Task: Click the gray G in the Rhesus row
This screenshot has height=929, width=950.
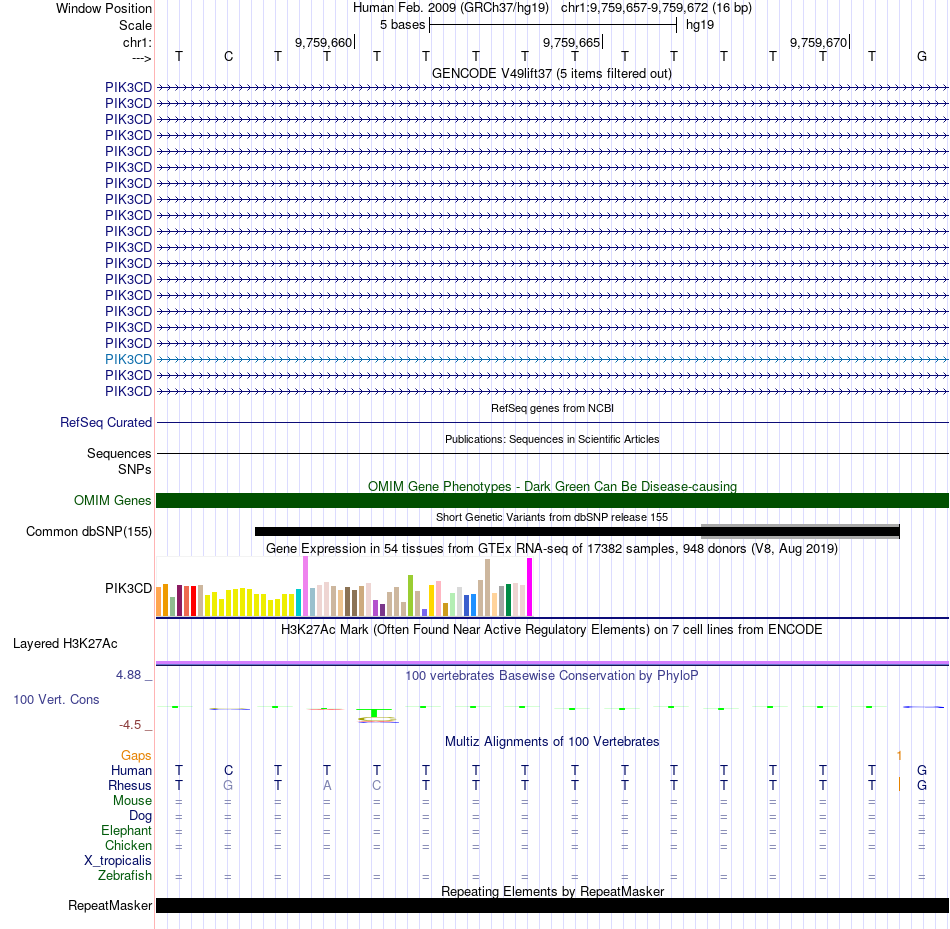Action: [228, 785]
